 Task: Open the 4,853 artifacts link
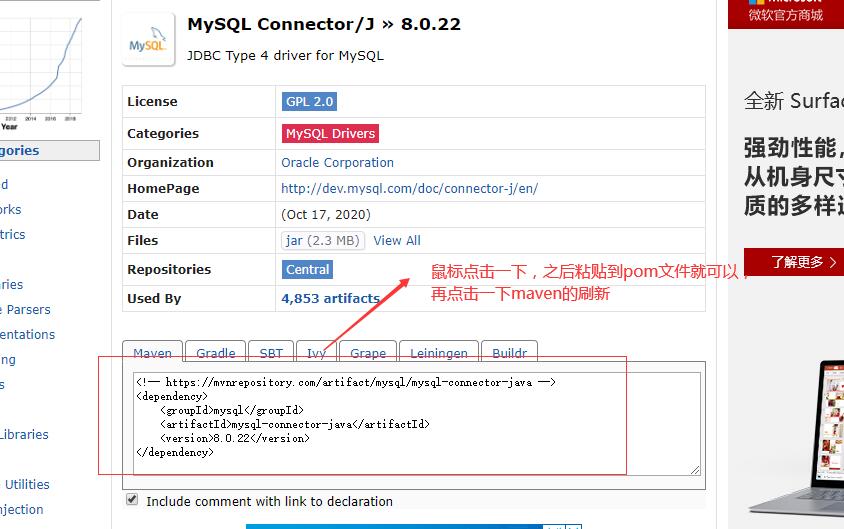coord(330,299)
